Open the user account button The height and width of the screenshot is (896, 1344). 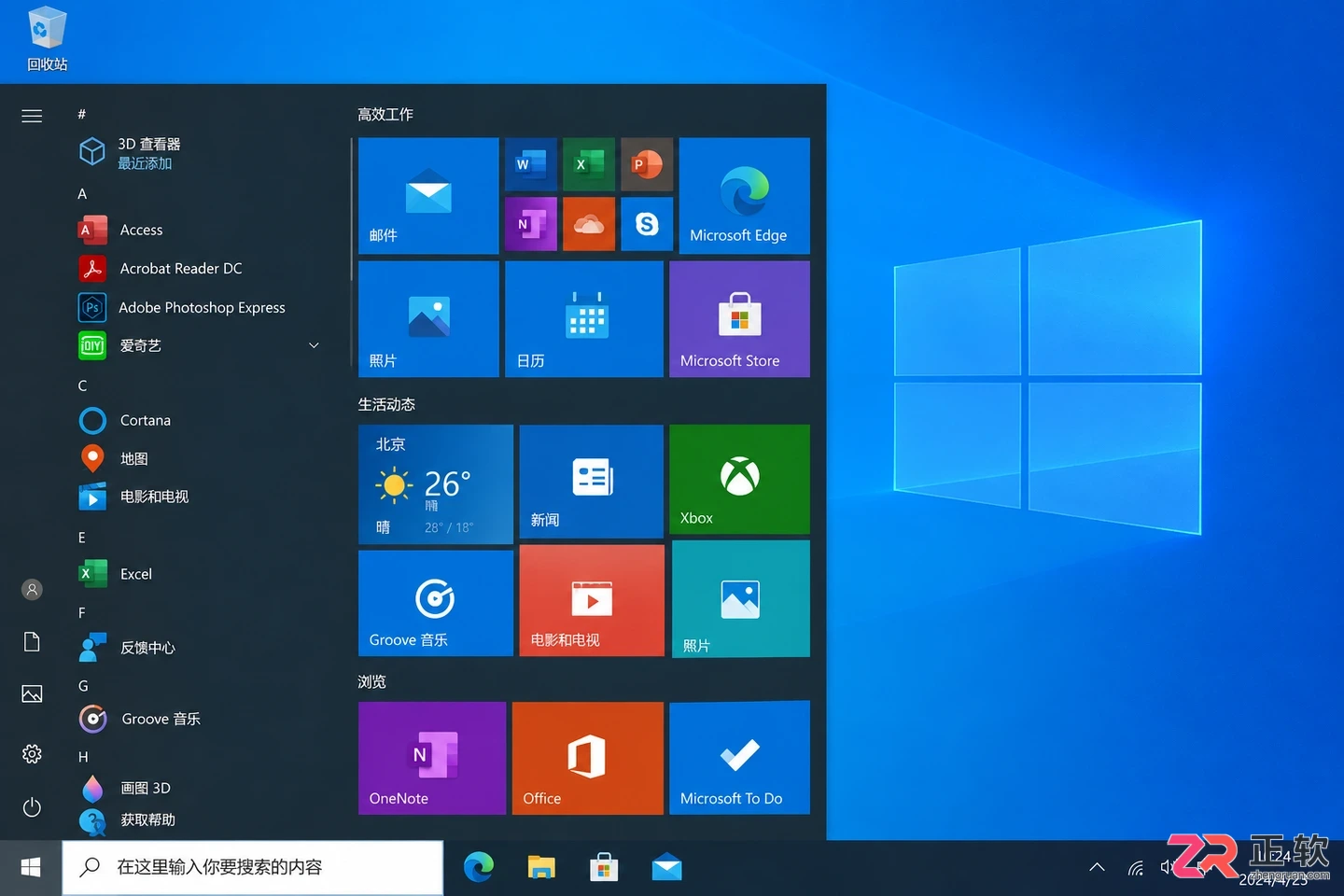[x=32, y=590]
